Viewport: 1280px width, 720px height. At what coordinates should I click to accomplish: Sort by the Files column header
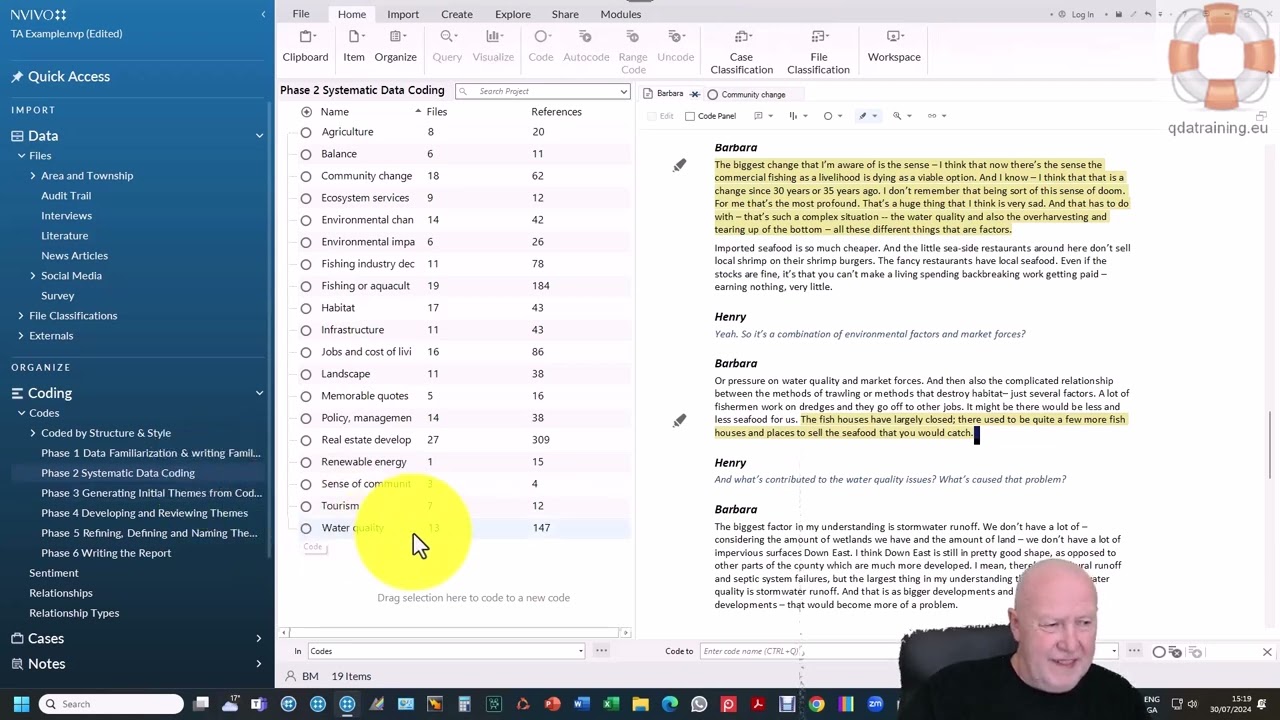pyautogui.click(x=437, y=112)
